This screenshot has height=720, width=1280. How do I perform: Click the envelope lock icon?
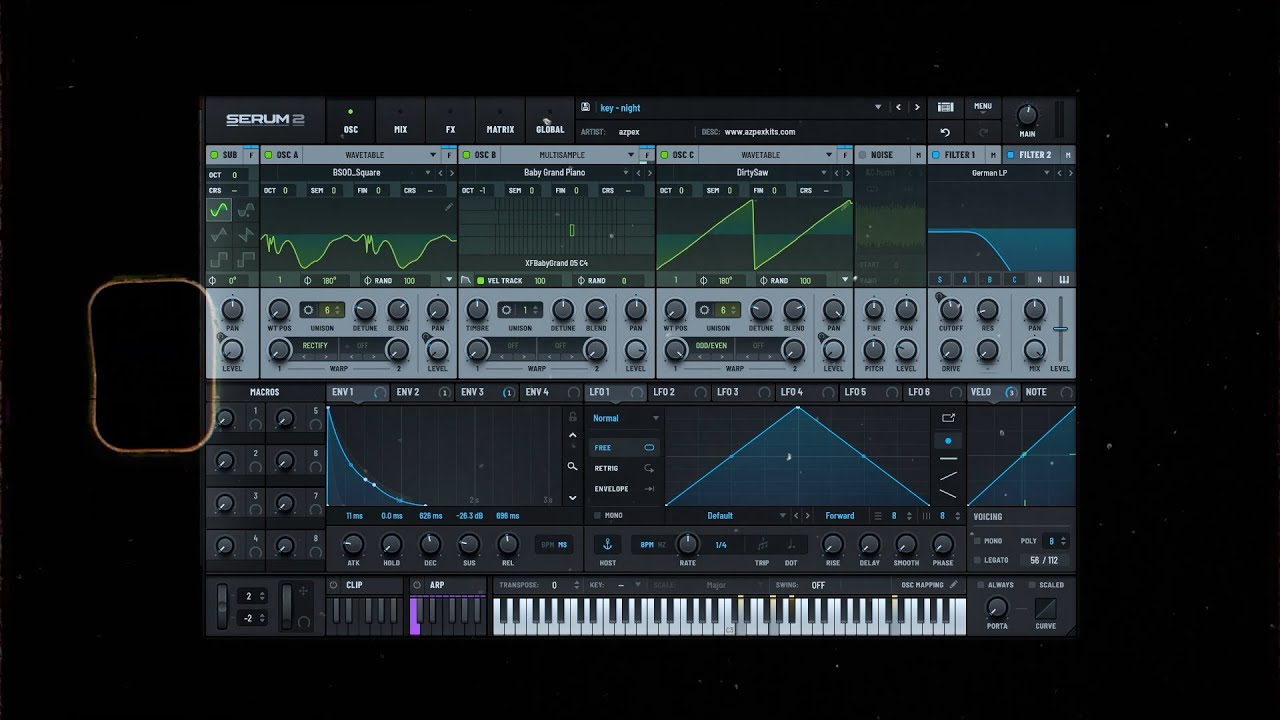(x=572, y=417)
